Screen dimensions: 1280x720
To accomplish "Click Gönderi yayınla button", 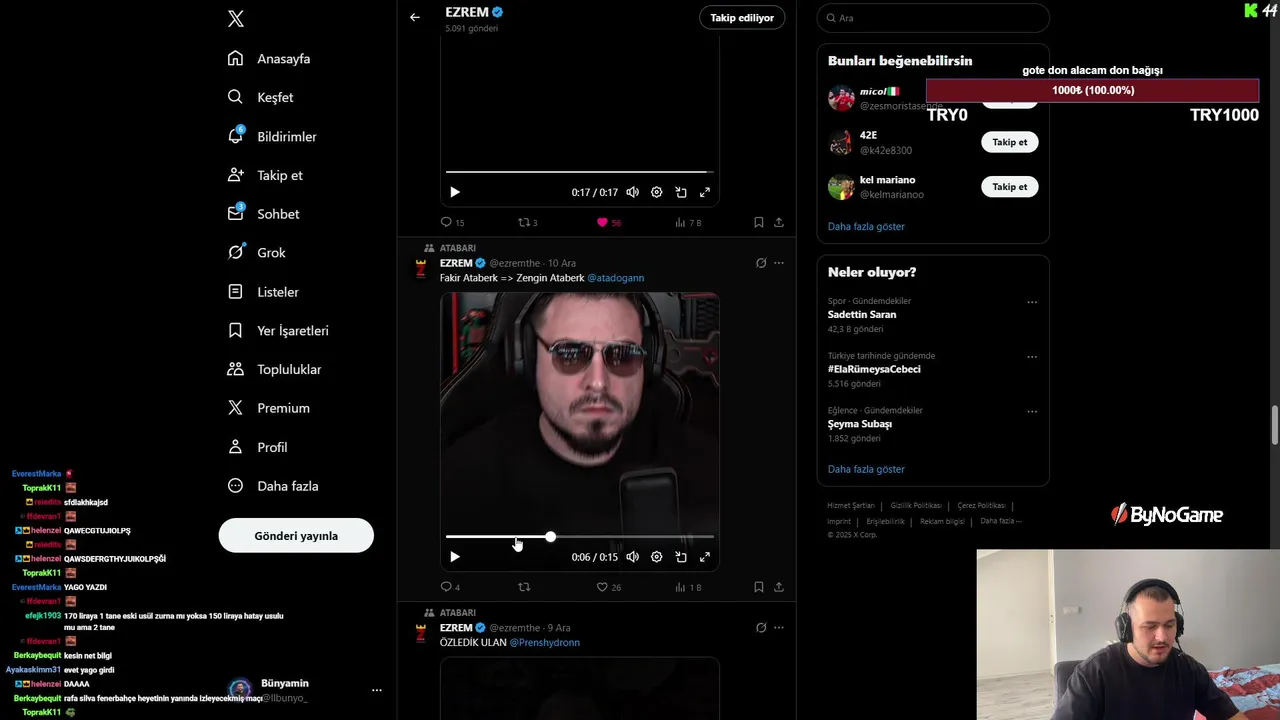I will coord(296,536).
